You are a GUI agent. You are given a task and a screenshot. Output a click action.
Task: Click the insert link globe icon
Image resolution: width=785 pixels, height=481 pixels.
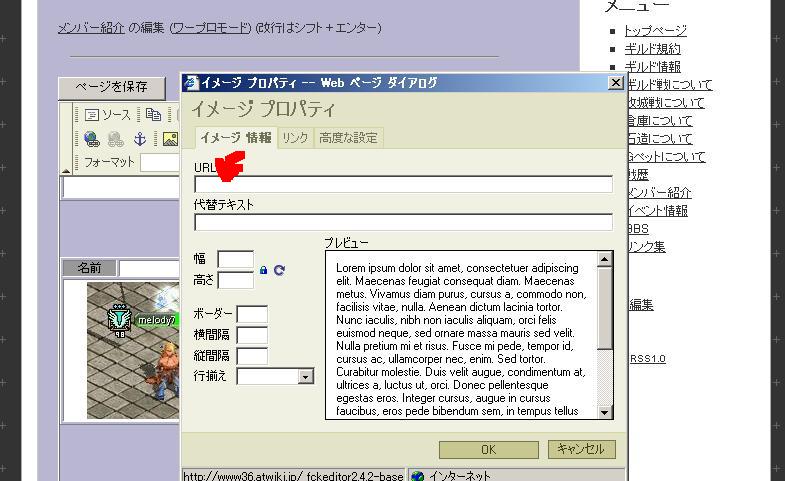point(92,139)
